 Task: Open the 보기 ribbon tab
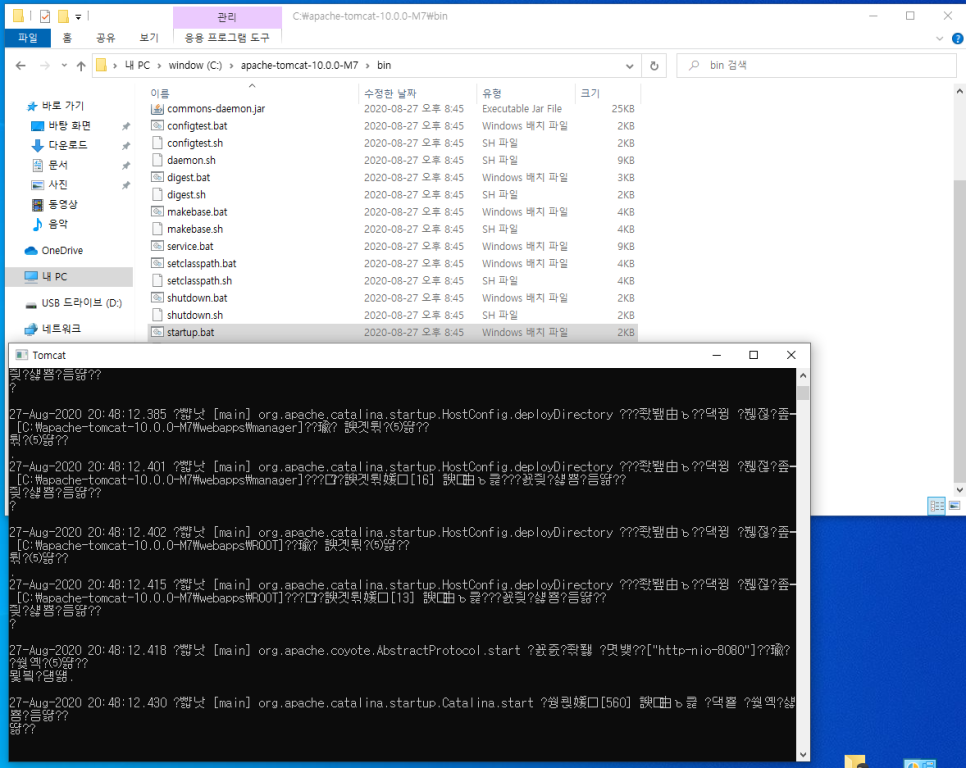149,38
